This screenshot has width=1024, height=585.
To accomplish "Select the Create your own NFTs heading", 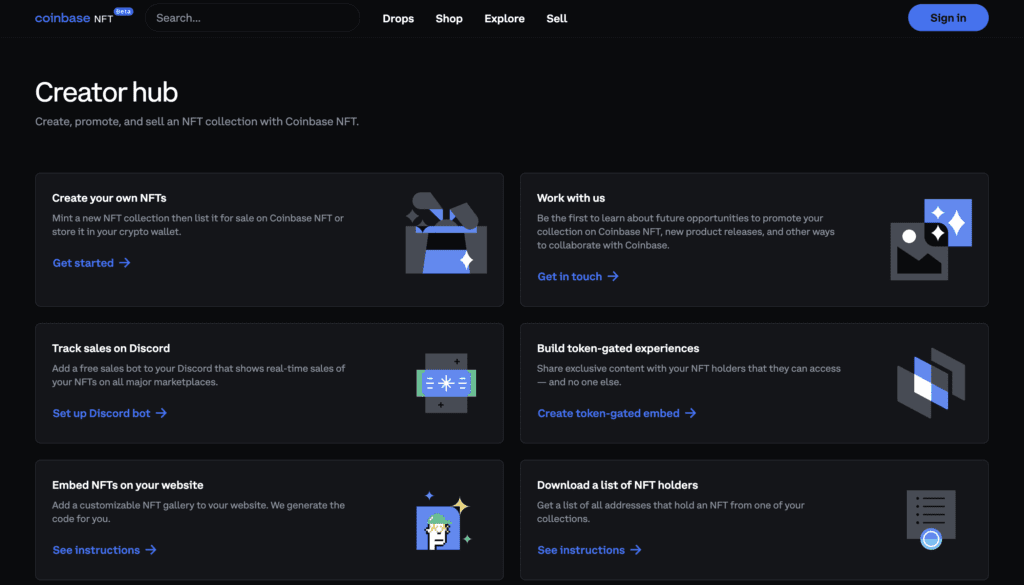I will (x=109, y=198).
